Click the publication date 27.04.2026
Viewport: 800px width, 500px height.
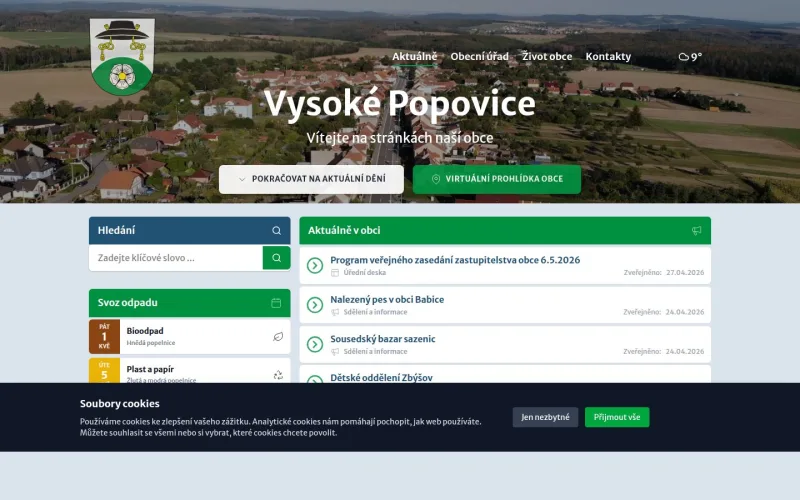[685, 272]
